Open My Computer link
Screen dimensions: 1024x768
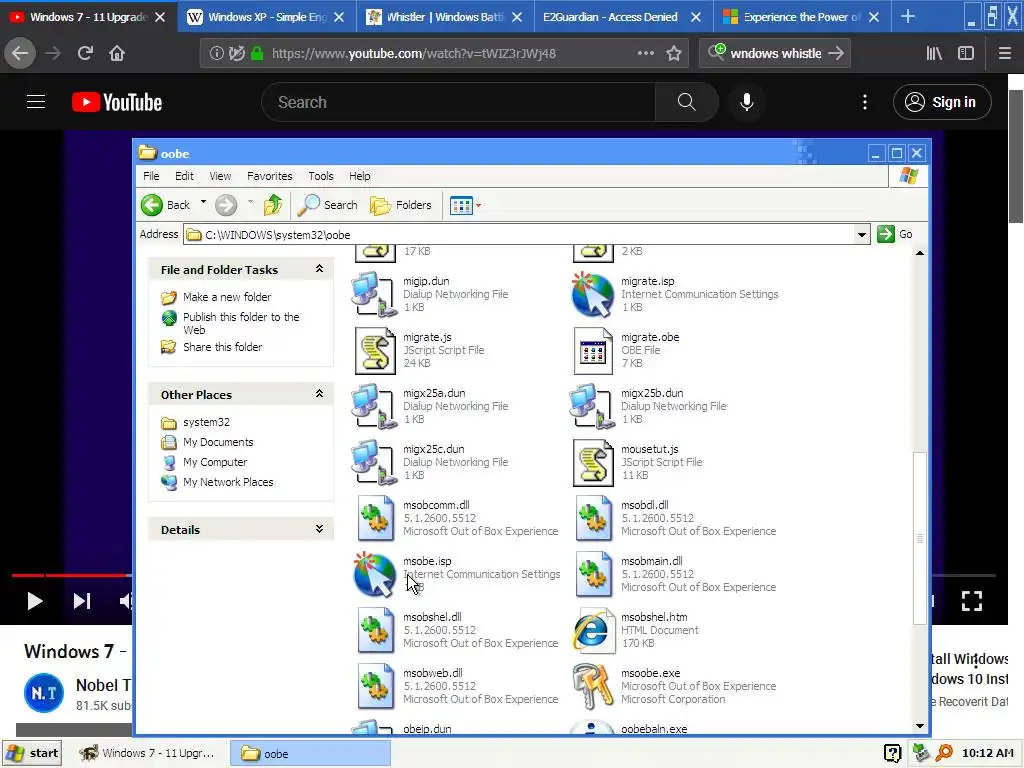(215, 462)
